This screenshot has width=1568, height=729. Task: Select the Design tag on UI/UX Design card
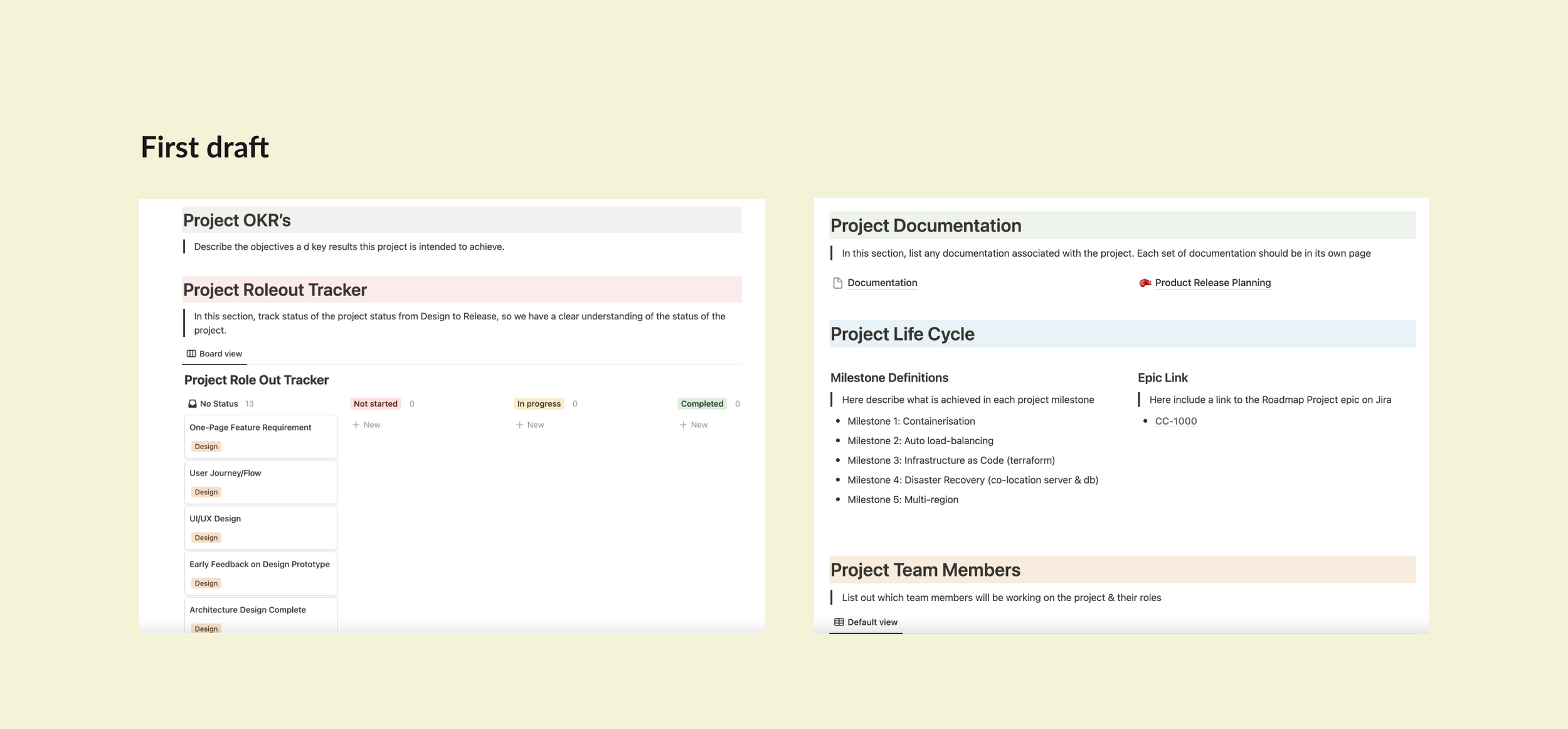206,538
